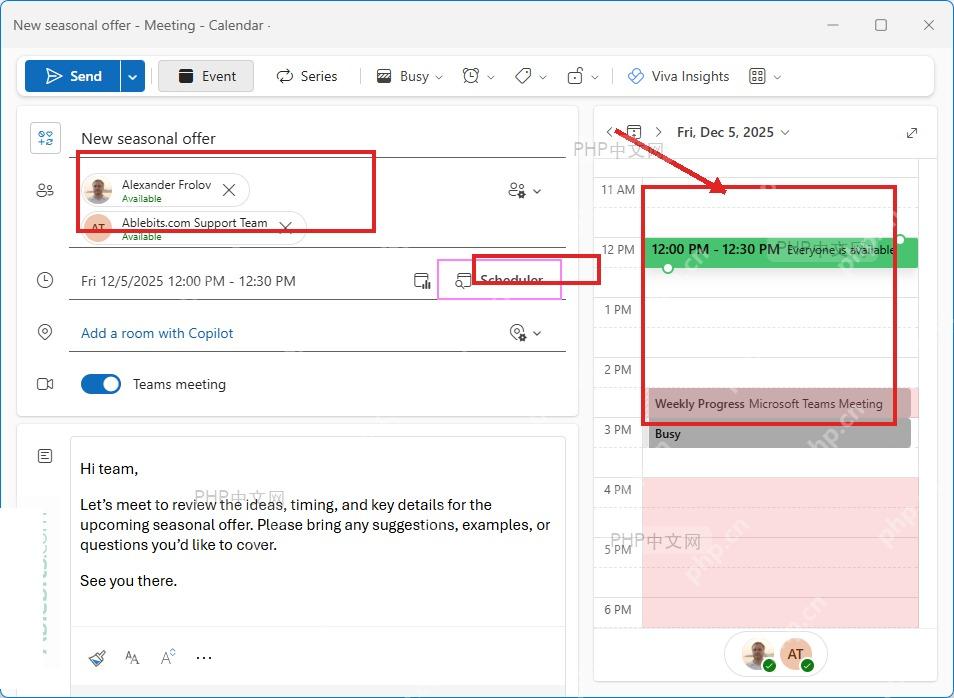Click the text styles icon
The height and width of the screenshot is (698, 954).
click(168, 657)
